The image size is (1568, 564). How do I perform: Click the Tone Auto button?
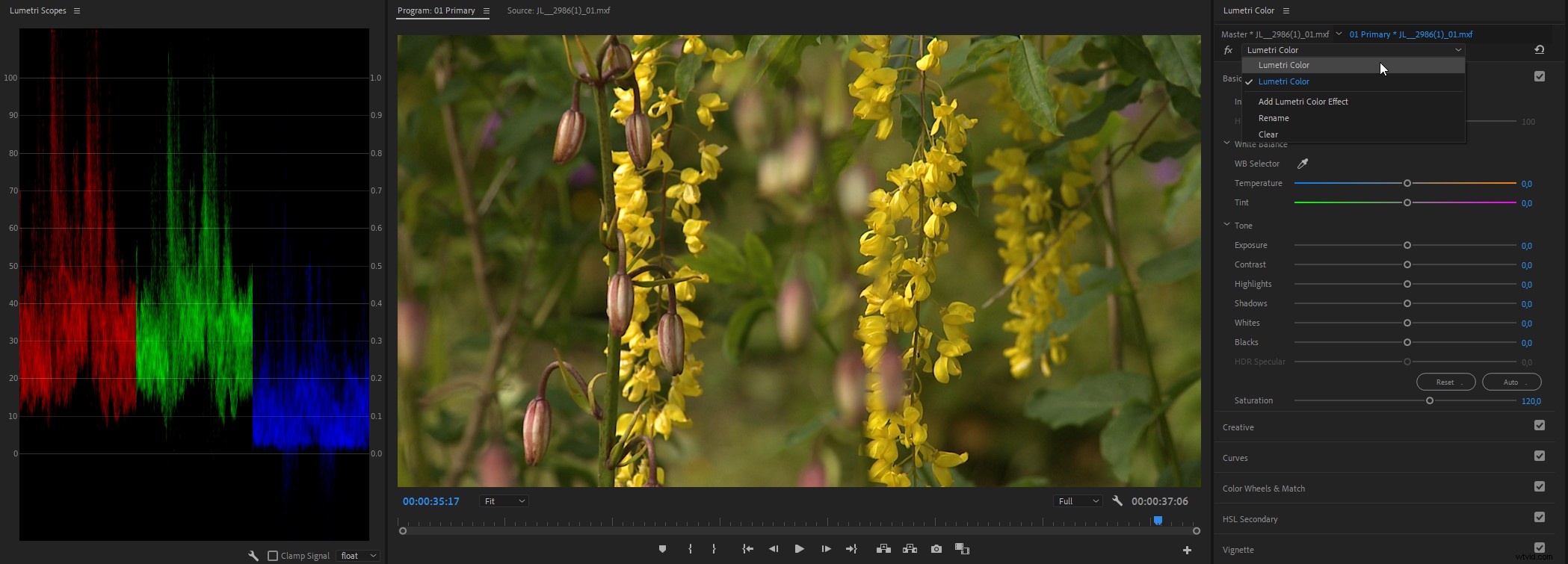[1512, 382]
